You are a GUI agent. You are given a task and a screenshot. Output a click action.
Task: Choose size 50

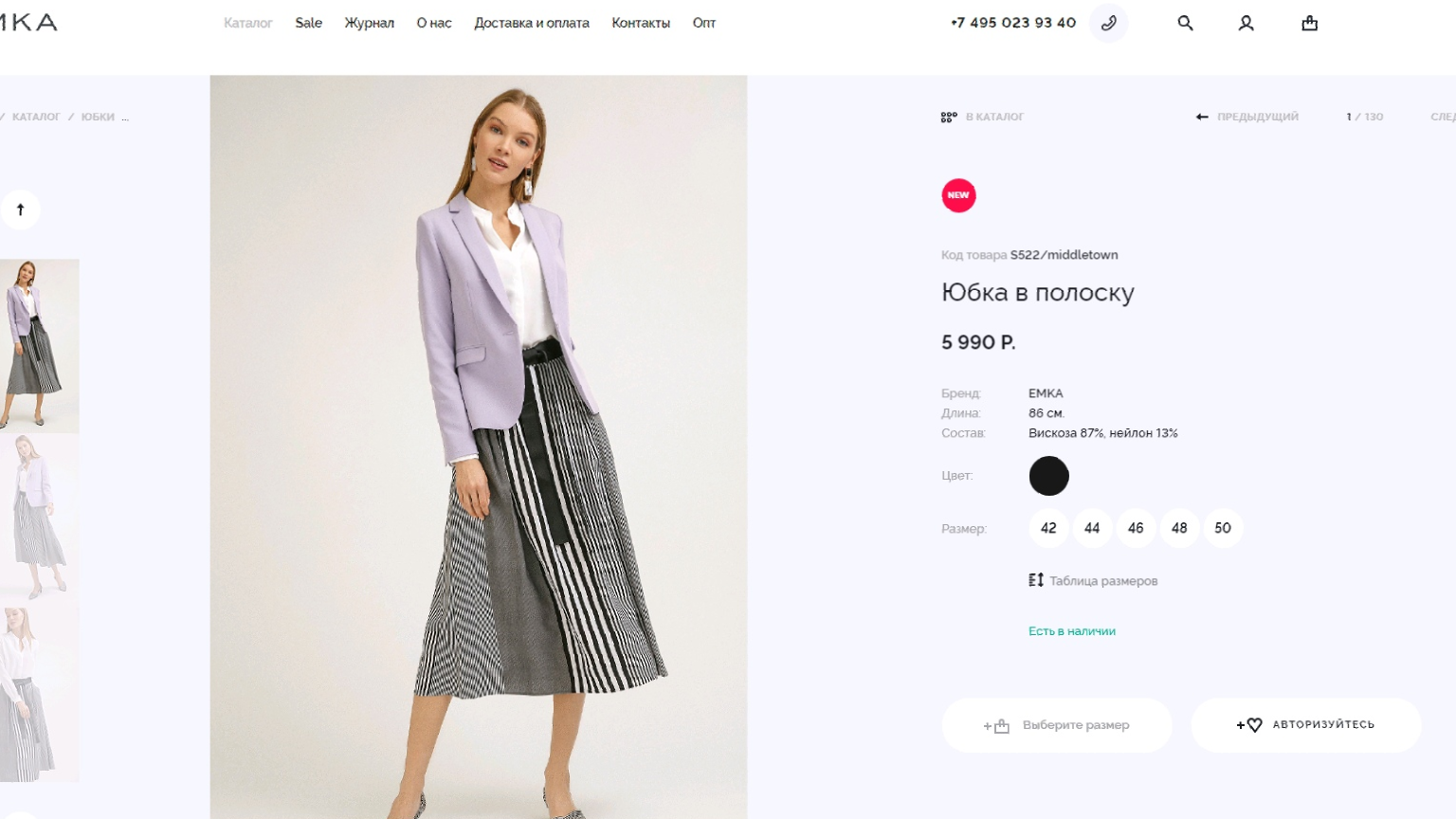[x=1223, y=528]
